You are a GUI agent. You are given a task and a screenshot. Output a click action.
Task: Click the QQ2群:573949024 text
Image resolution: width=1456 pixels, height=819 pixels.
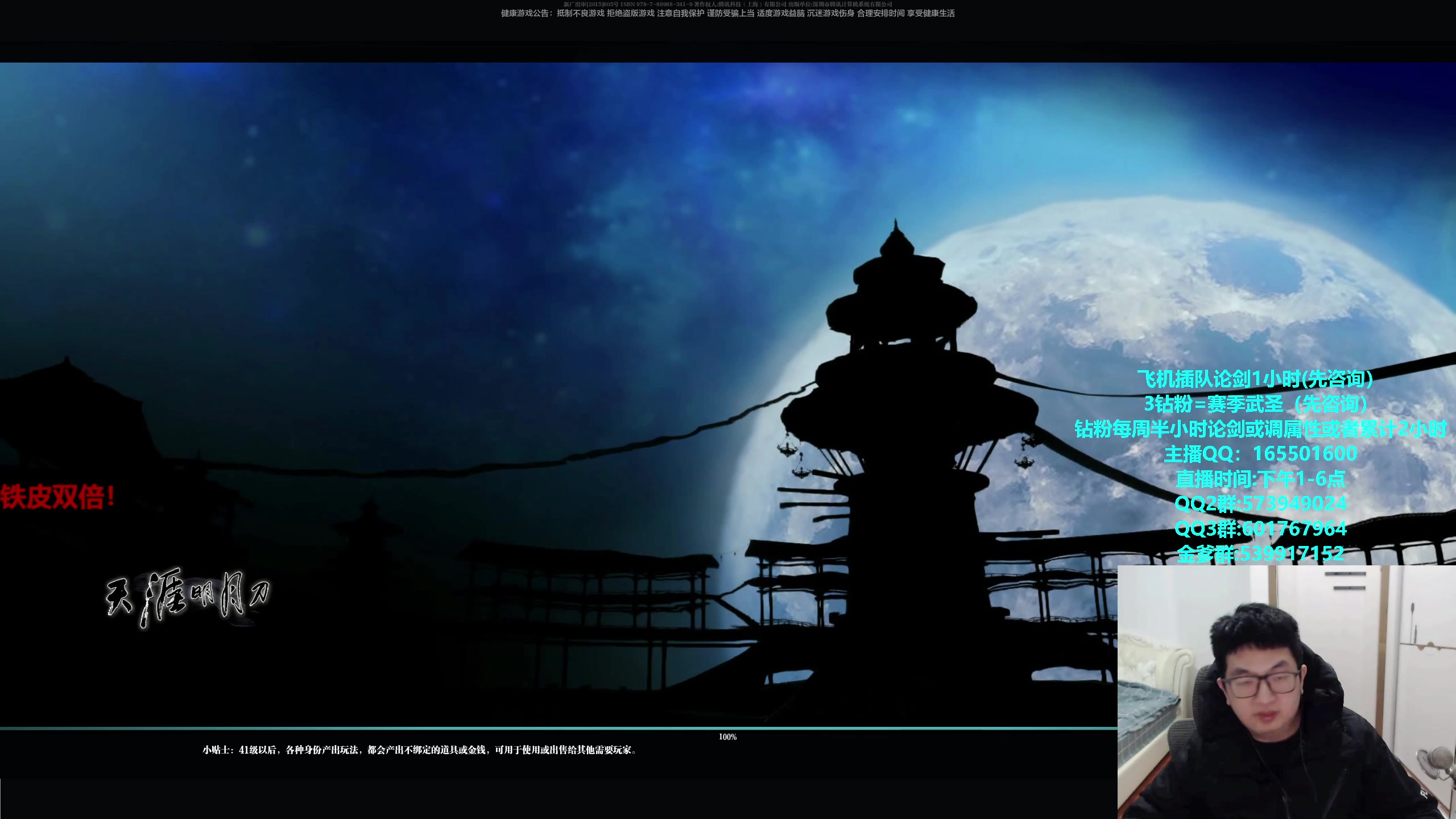(x=1260, y=504)
